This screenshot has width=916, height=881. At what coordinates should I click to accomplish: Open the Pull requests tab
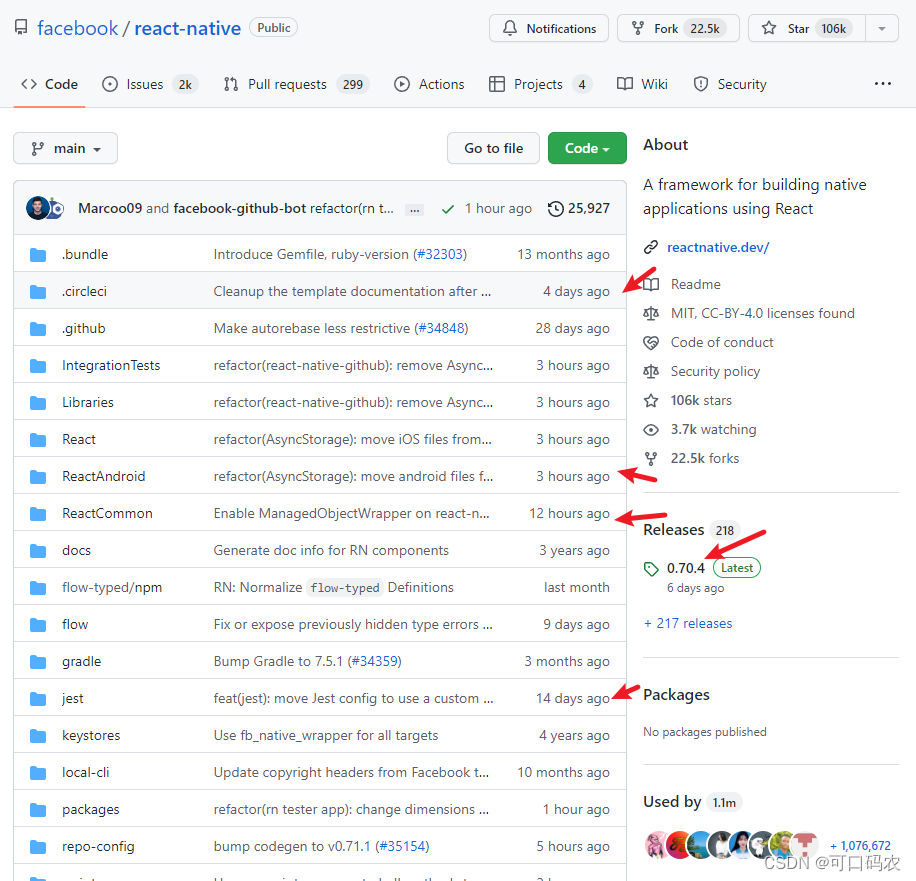(296, 84)
